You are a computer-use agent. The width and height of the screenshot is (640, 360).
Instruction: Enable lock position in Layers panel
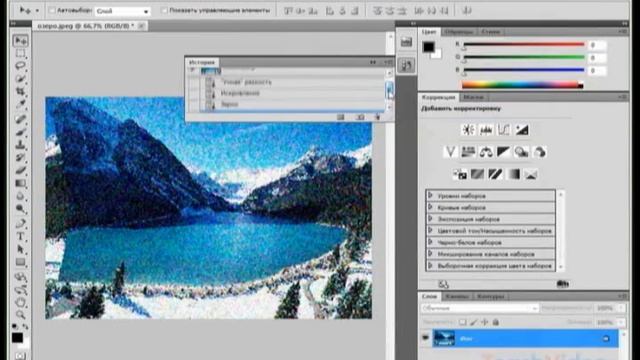[x=484, y=322]
